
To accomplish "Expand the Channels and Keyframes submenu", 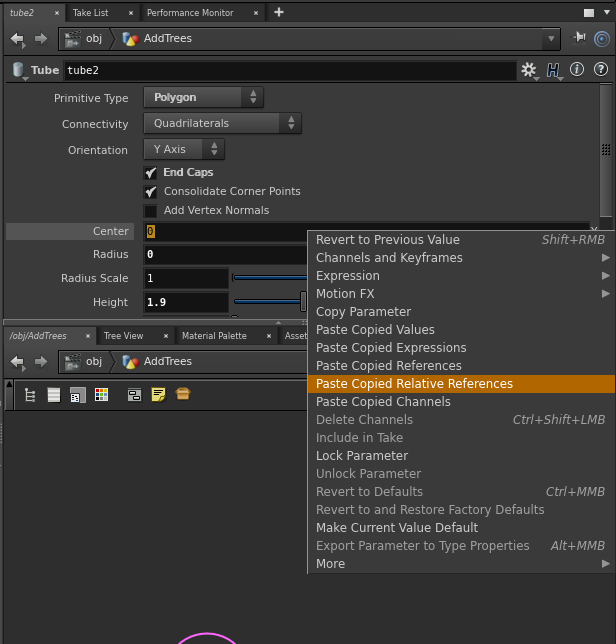I will [x=461, y=258].
